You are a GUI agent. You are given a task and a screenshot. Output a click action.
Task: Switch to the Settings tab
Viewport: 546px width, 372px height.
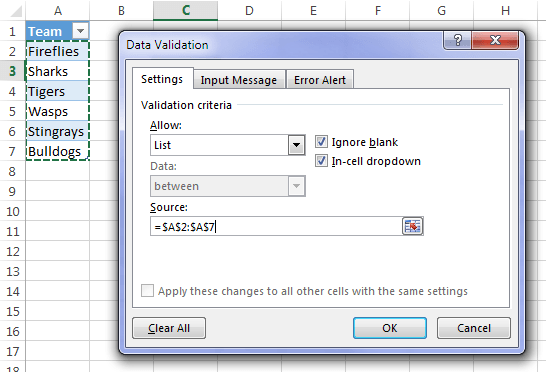point(162,79)
